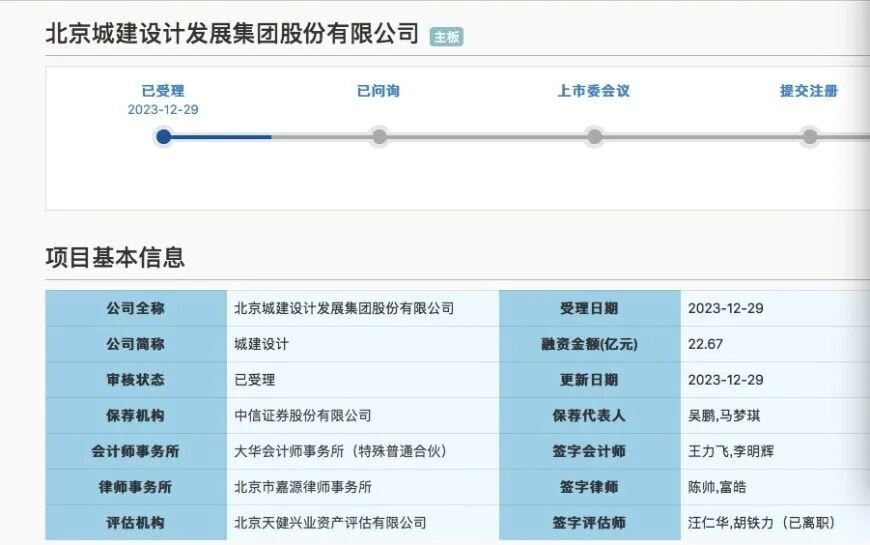Click the grey 提交注册 timeline dot

810,137
